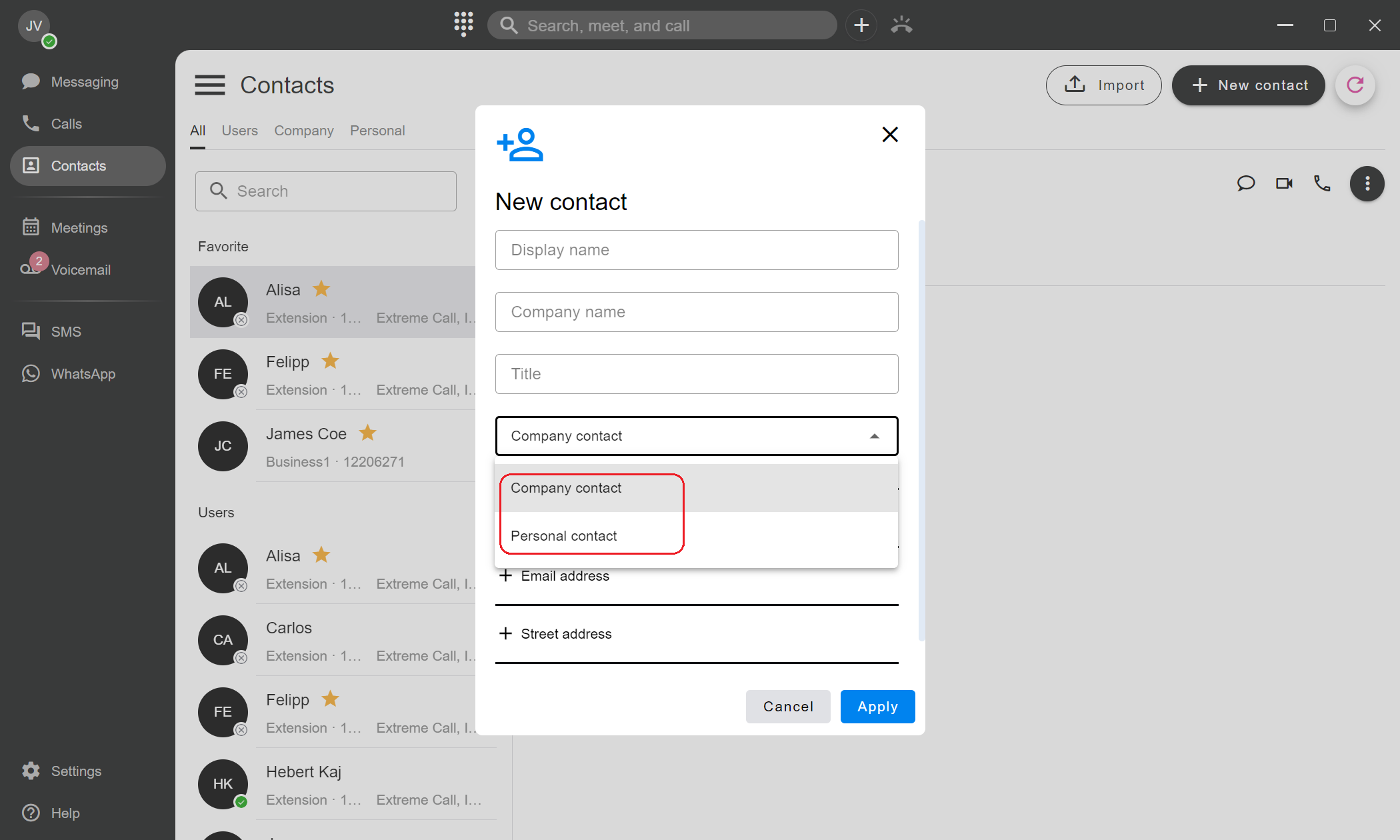Click the Apply button
This screenshot has width=1400, height=840.
877,707
